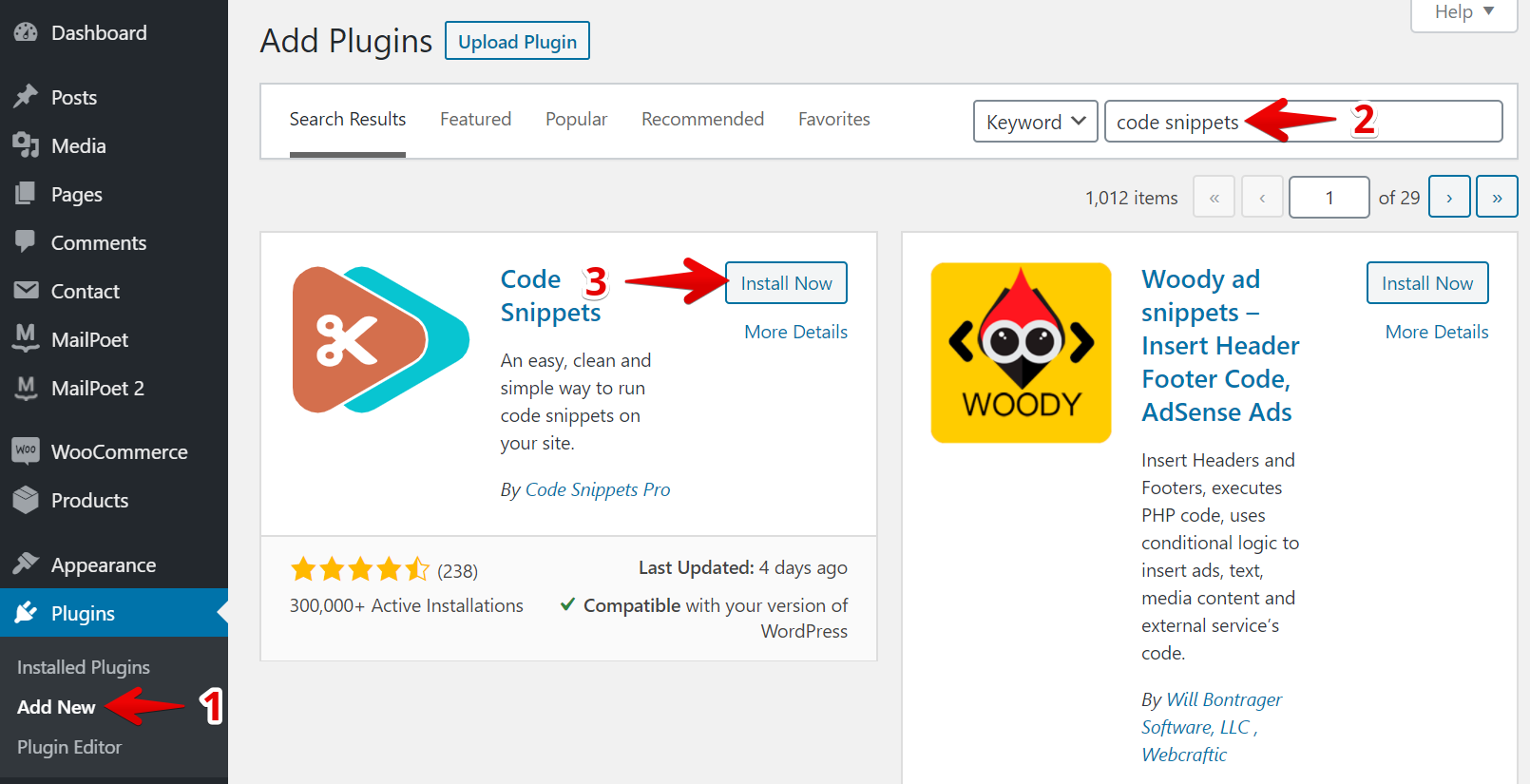Select Installed Plugins submenu item
The width and height of the screenshot is (1530, 784).
pos(84,667)
